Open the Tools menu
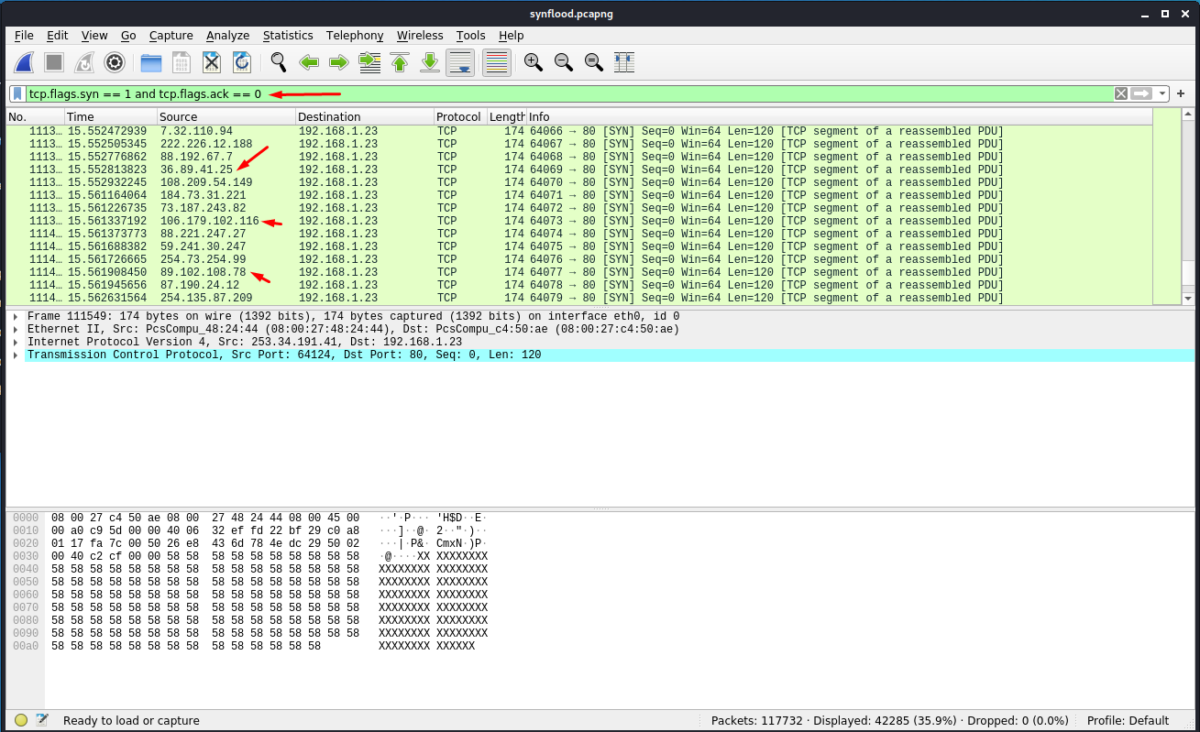This screenshot has width=1200, height=732. pos(470,35)
